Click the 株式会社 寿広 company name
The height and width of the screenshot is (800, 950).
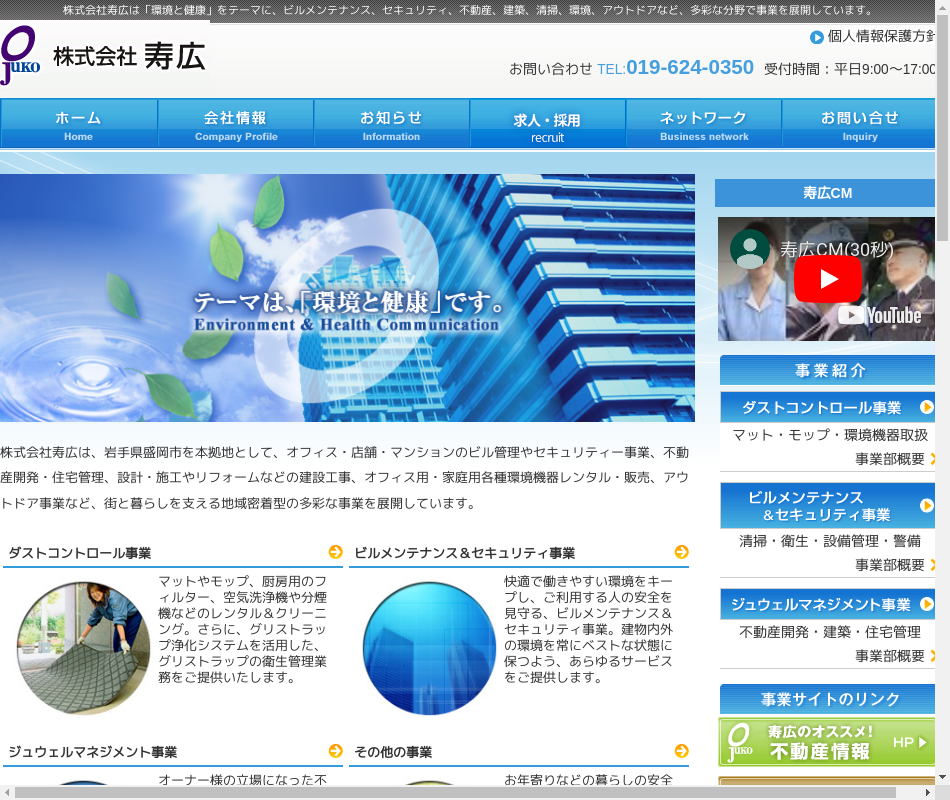(x=130, y=56)
